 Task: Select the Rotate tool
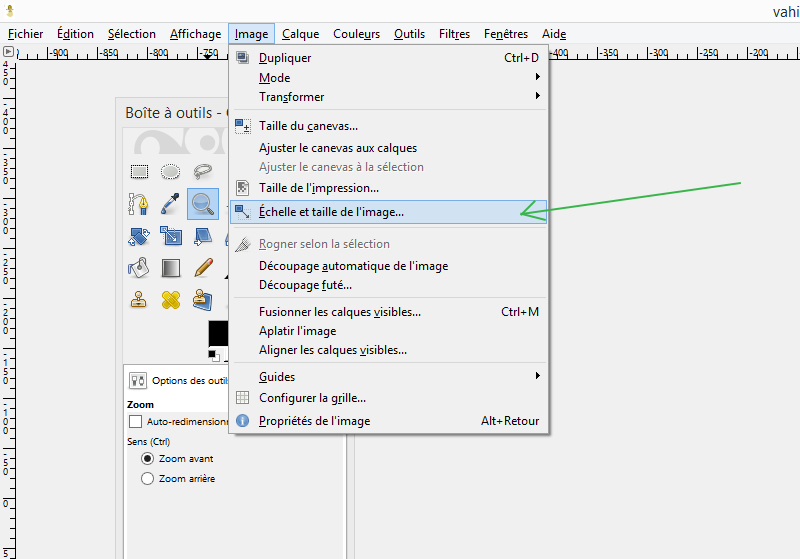click(139, 236)
